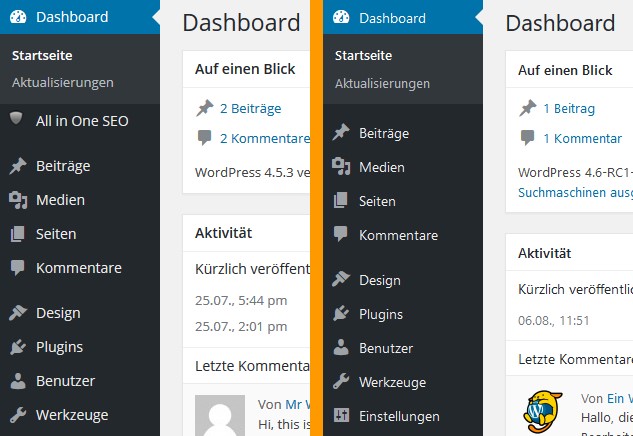Click the pin icon beside 2 Beiträge
This screenshot has height=436, width=633.
pos(205,108)
